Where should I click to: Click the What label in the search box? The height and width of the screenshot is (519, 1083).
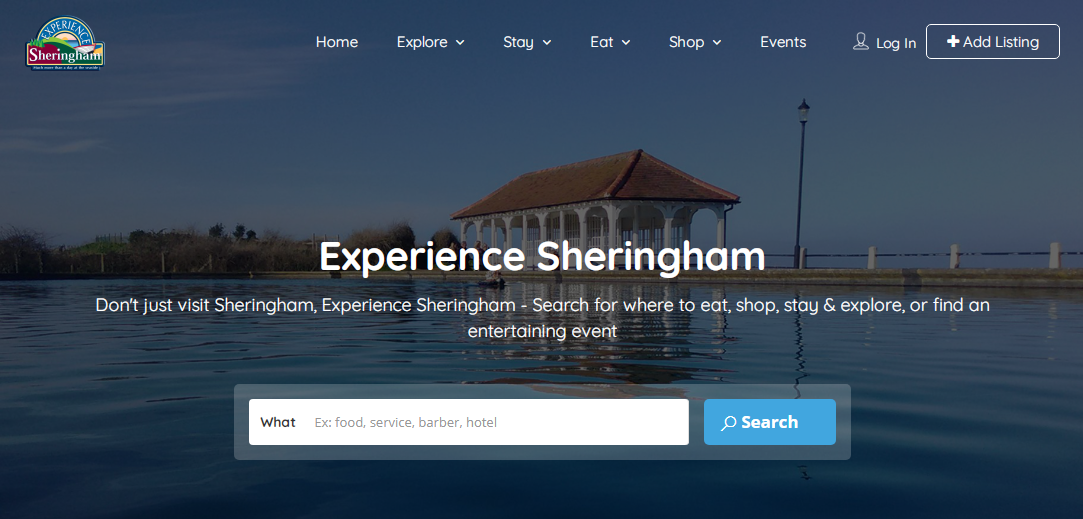coord(278,422)
